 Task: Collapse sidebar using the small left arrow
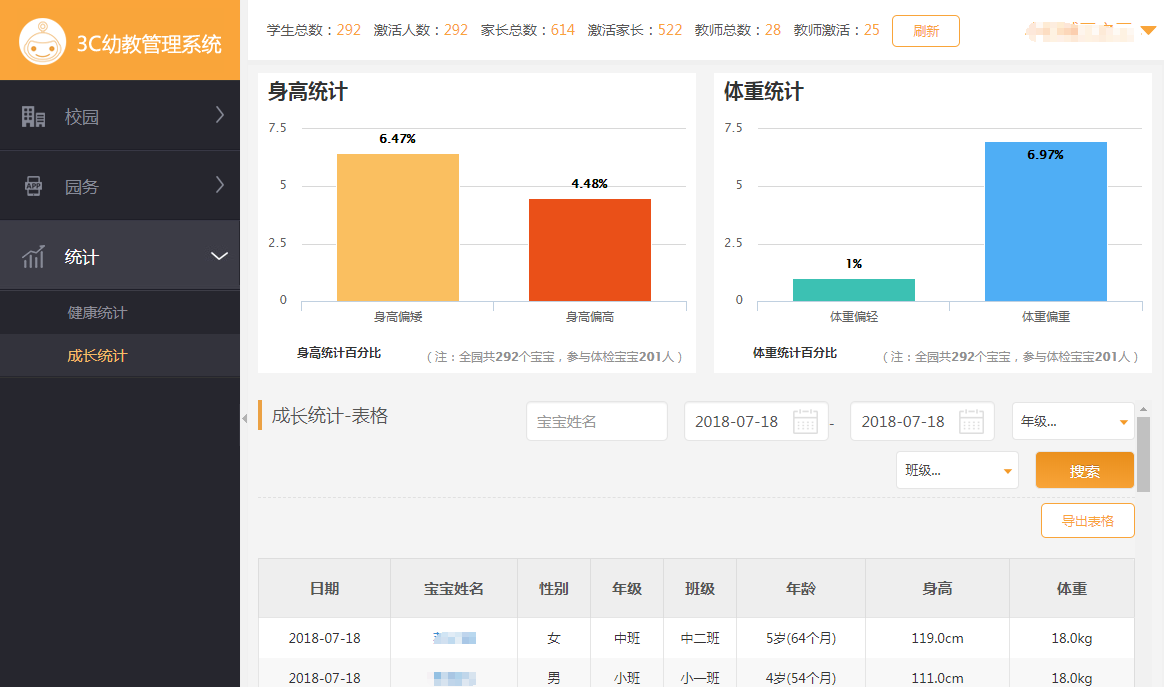point(245,419)
